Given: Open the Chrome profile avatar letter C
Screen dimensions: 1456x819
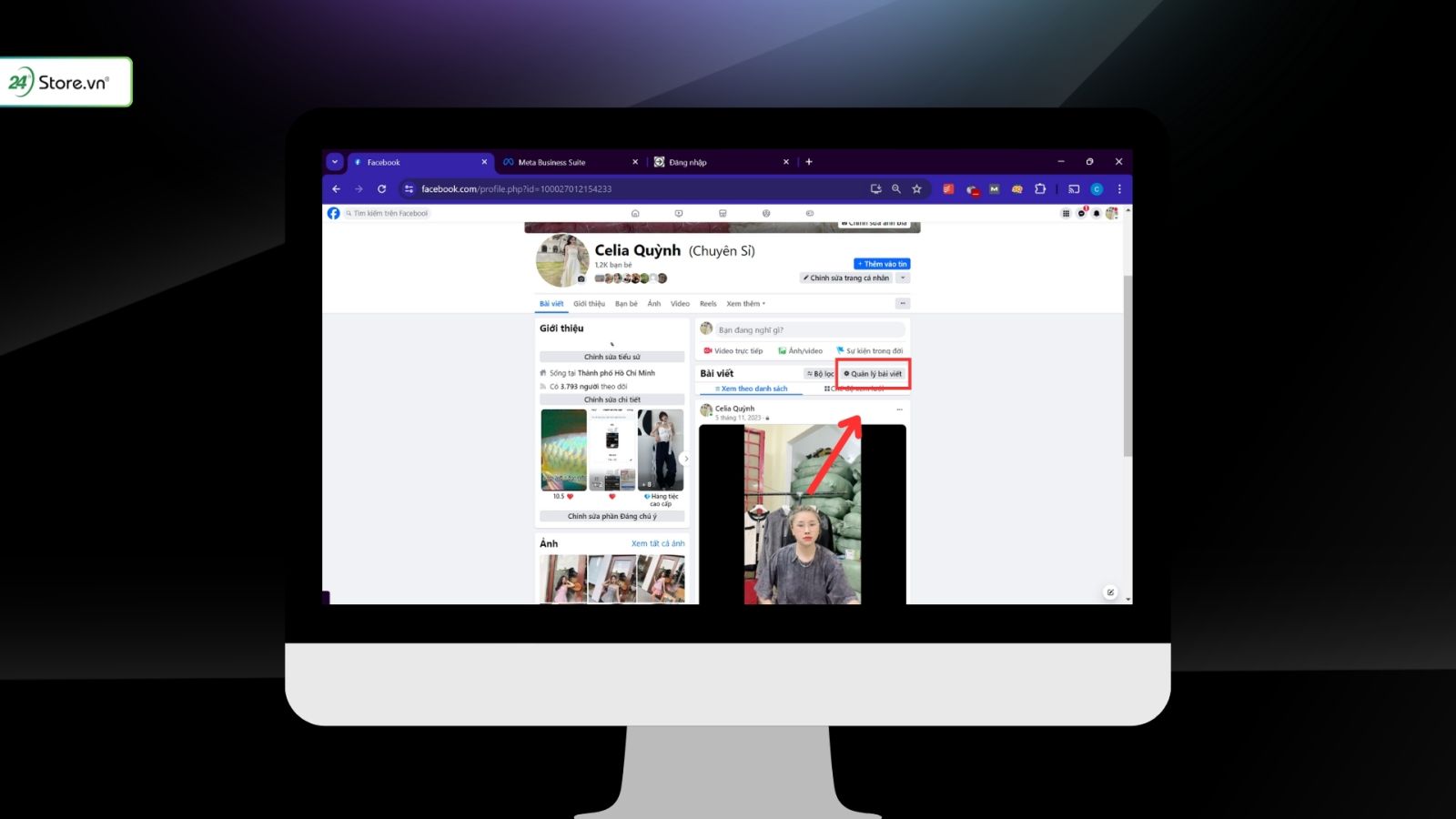Looking at the screenshot, I should pyautogui.click(x=1097, y=188).
